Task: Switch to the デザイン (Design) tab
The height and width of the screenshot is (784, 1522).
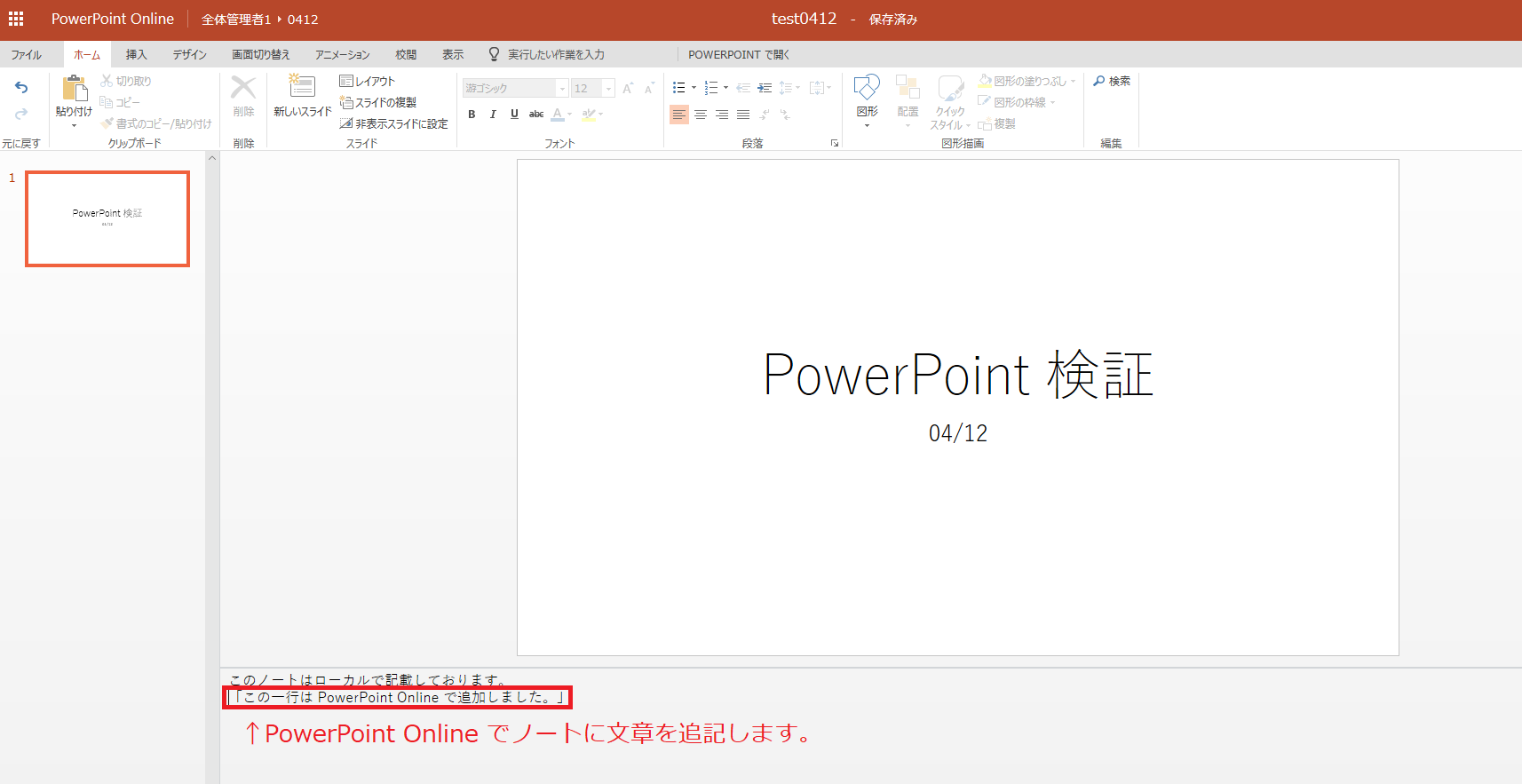Action: (x=189, y=54)
